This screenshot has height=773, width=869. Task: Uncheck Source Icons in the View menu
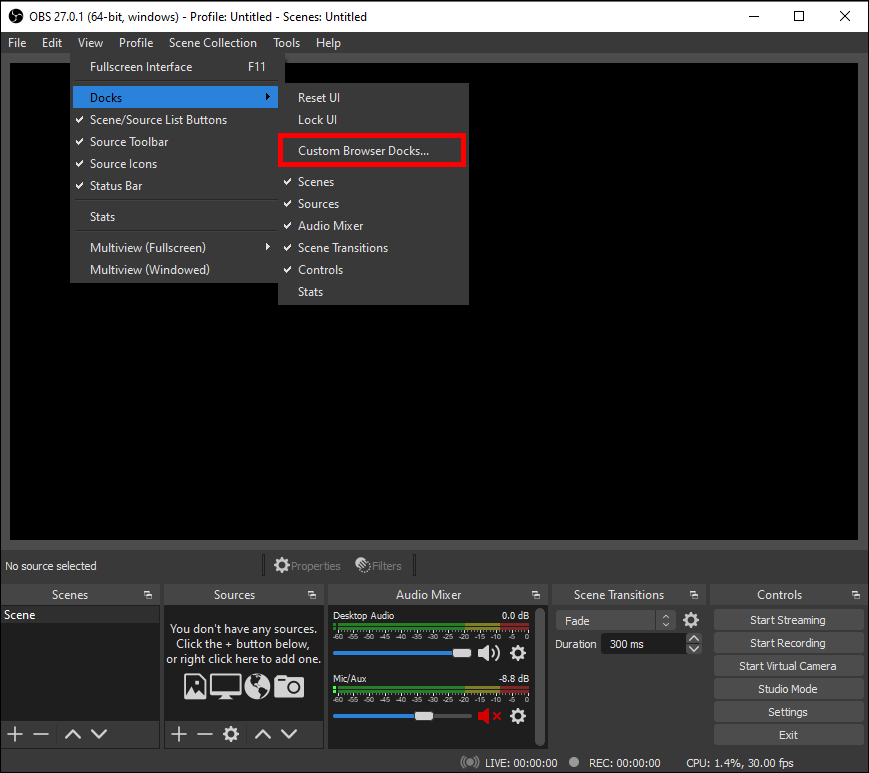pyautogui.click(x=125, y=163)
